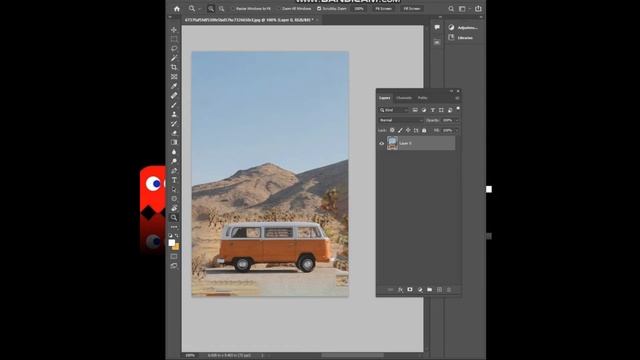Select the Crop tool
Image resolution: width=640 pixels, height=360 pixels.
(x=174, y=67)
